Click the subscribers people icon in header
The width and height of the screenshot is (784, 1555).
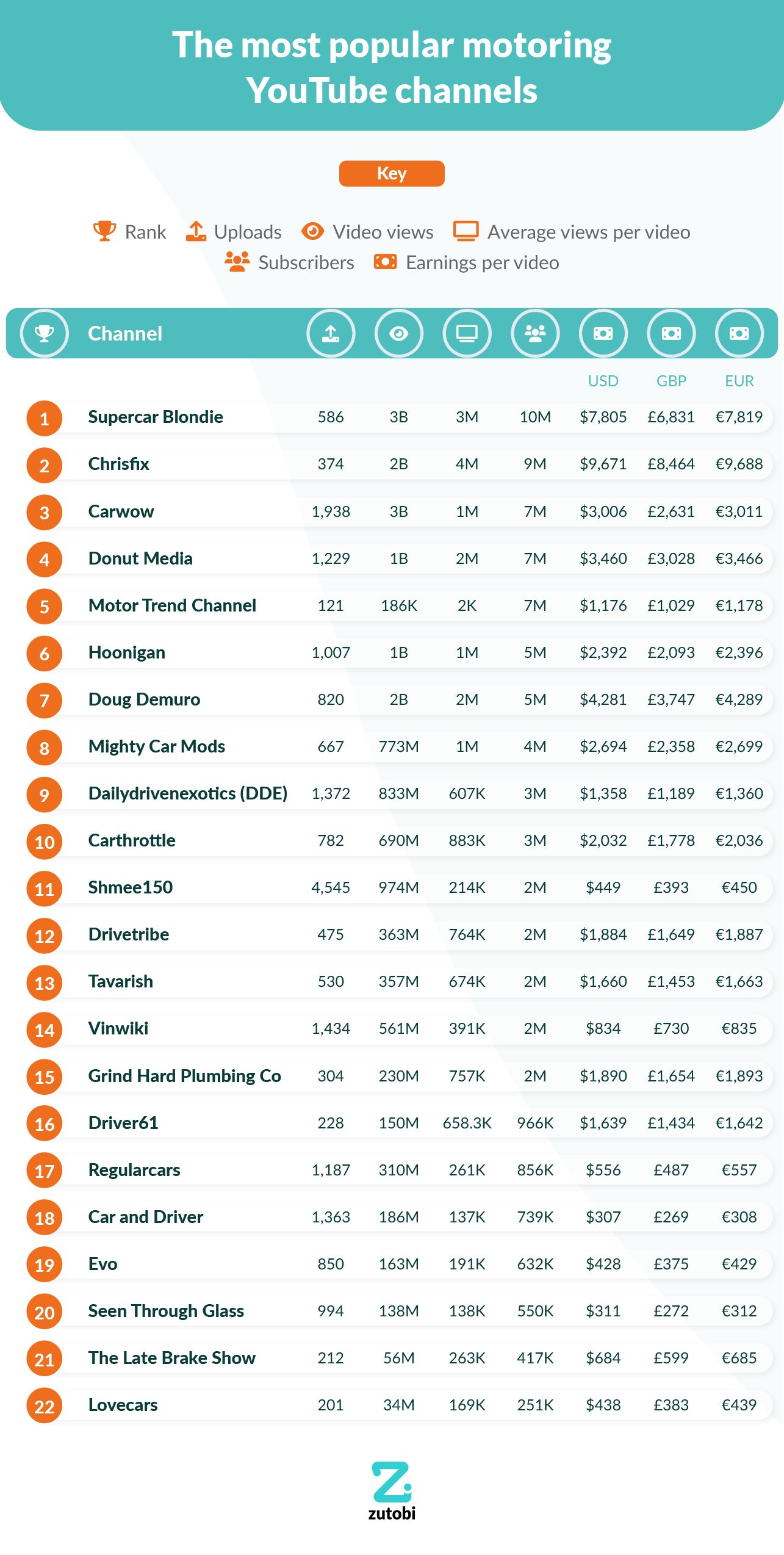point(535,333)
